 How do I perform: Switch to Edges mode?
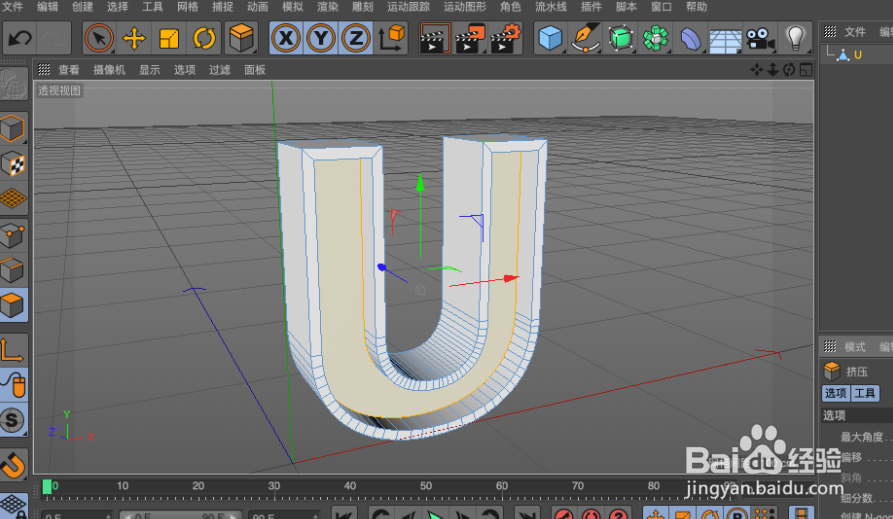[x=13, y=270]
